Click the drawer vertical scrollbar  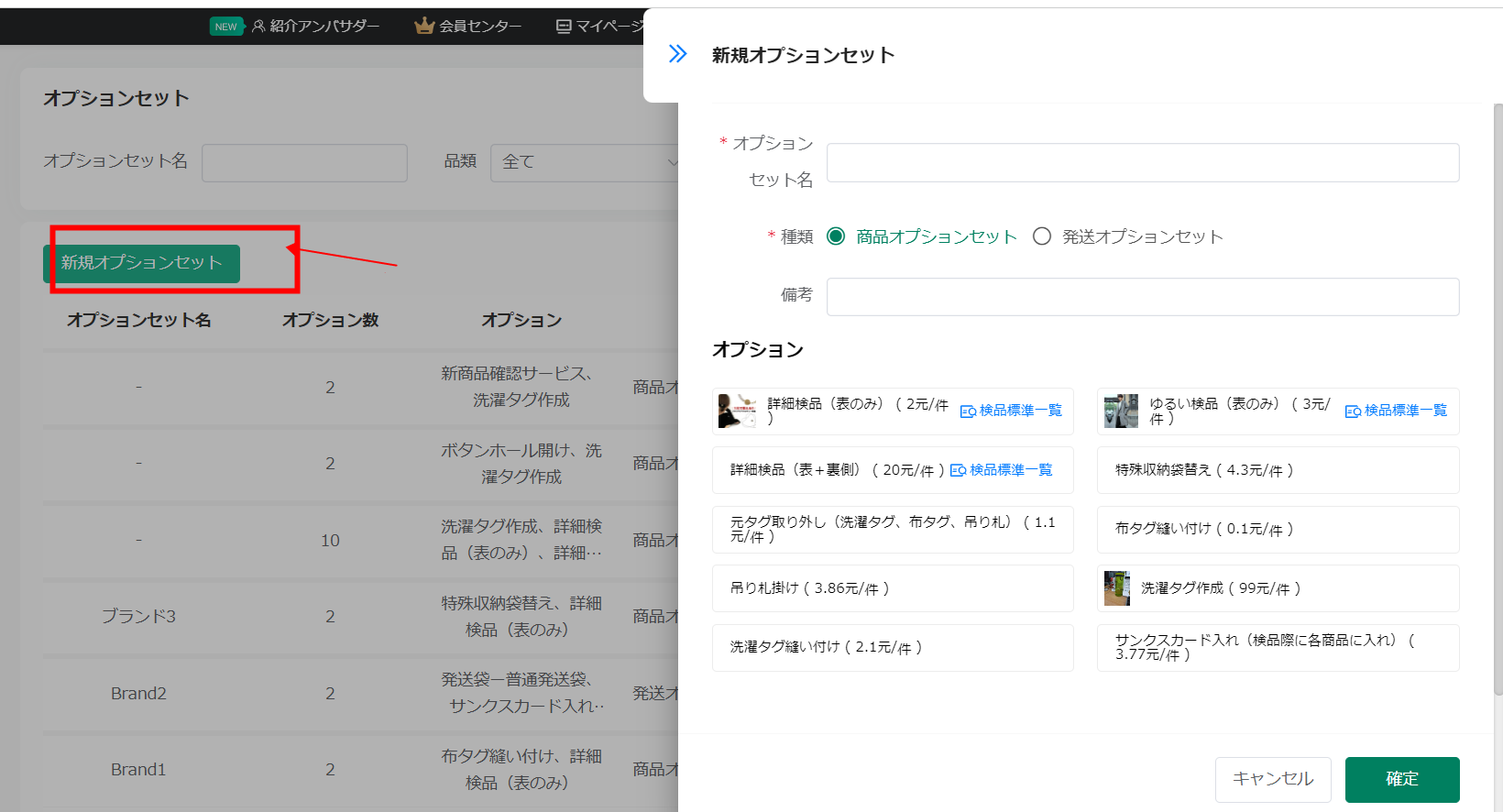pyautogui.click(x=1498, y=399)
